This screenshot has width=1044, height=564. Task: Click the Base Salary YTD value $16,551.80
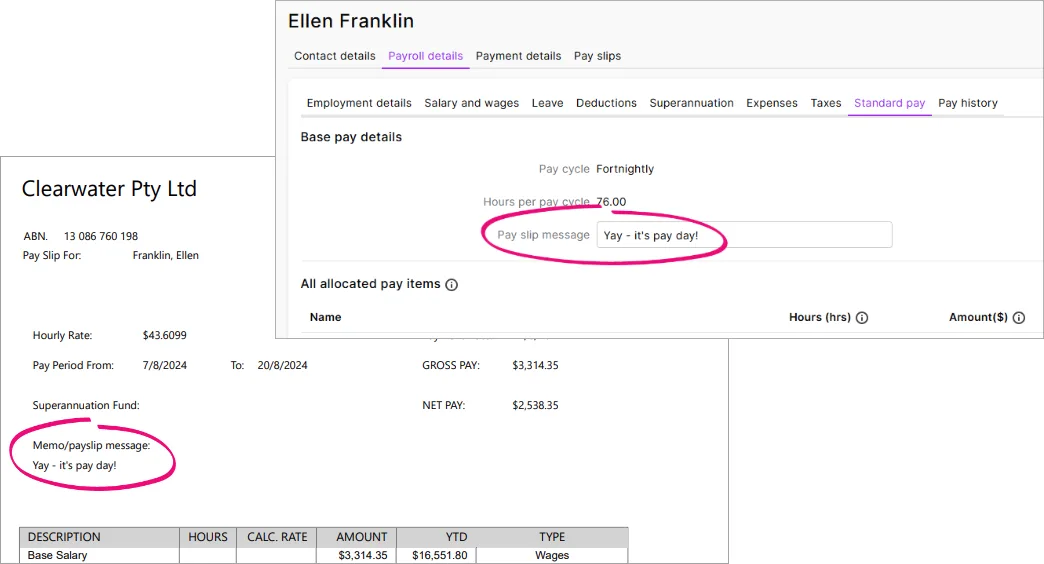(439, 555)
